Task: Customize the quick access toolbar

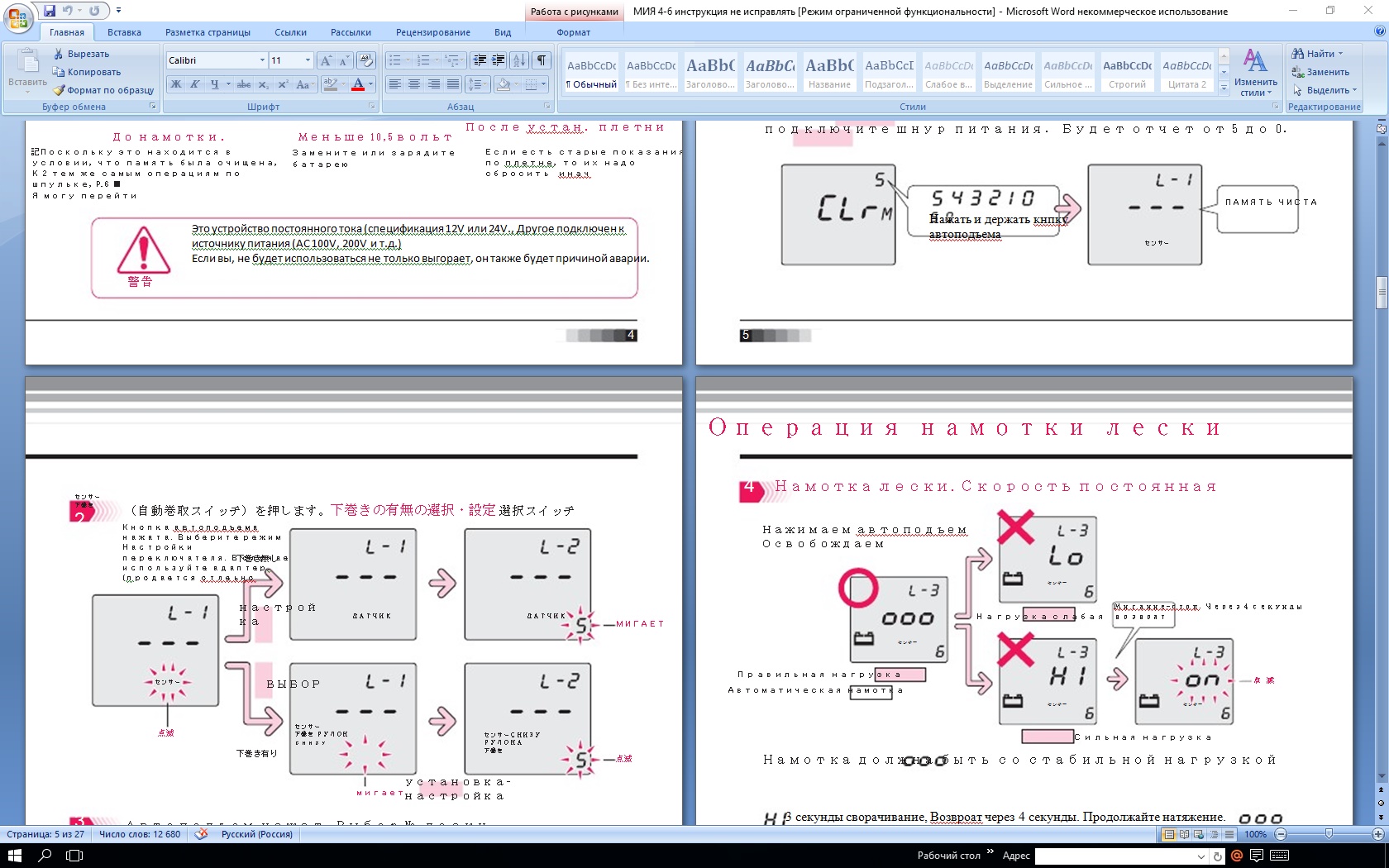Action: (118, 11)
